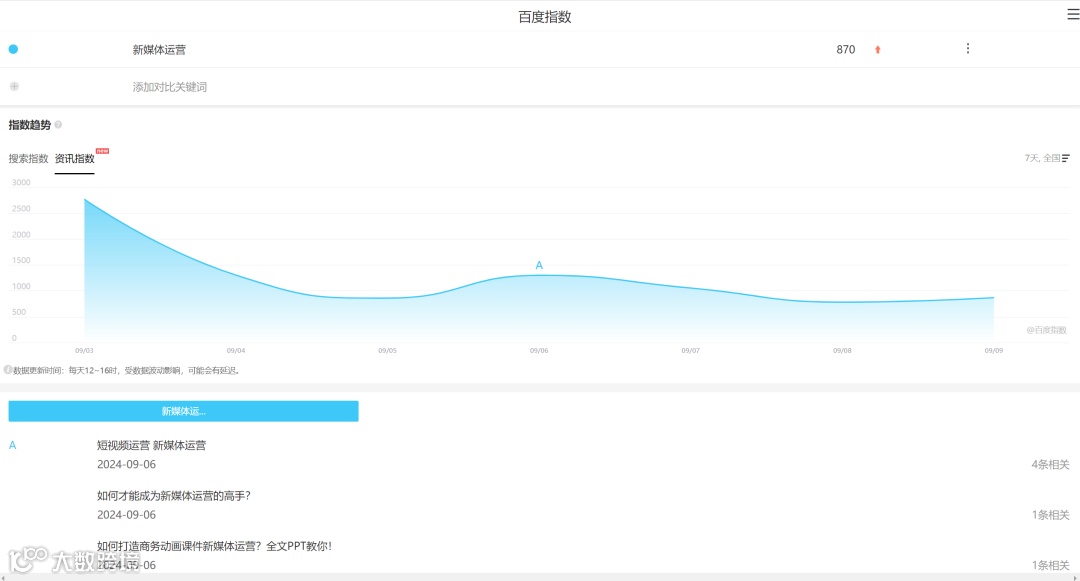The height and width of the screenshot is (581, 1080).
Task: Click the index value 870
Action: (846, 50)
